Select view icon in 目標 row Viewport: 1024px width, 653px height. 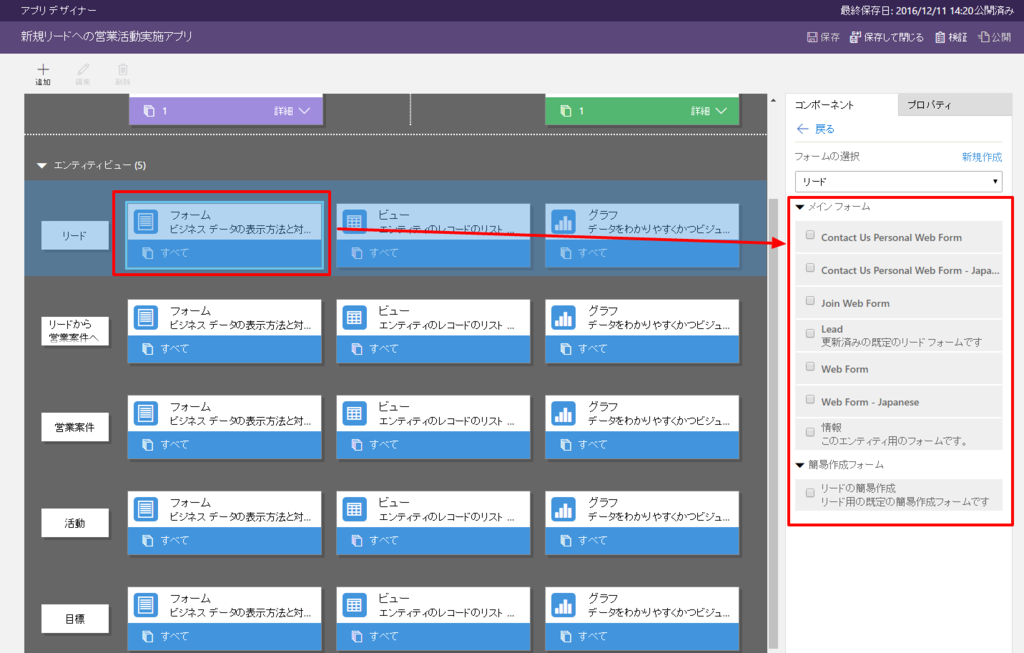point(355,605)
